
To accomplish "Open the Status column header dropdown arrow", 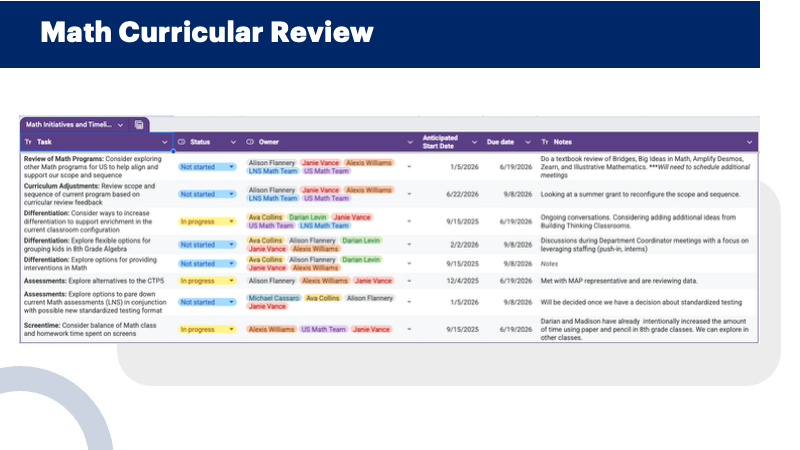I will [234, 142].
